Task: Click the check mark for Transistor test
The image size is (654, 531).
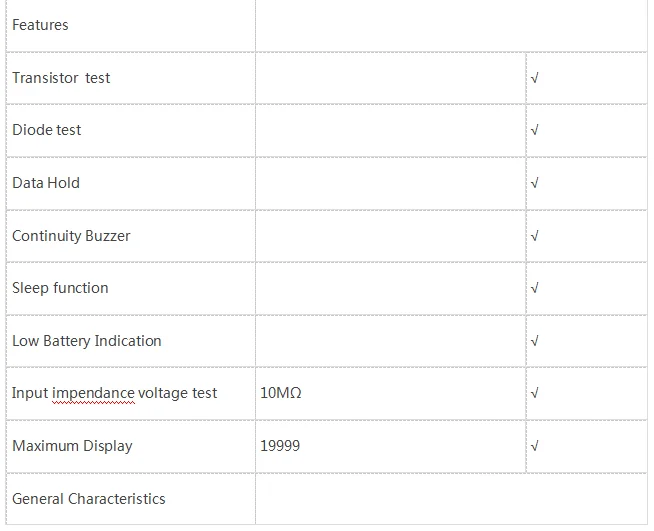Action: [536, 78]
